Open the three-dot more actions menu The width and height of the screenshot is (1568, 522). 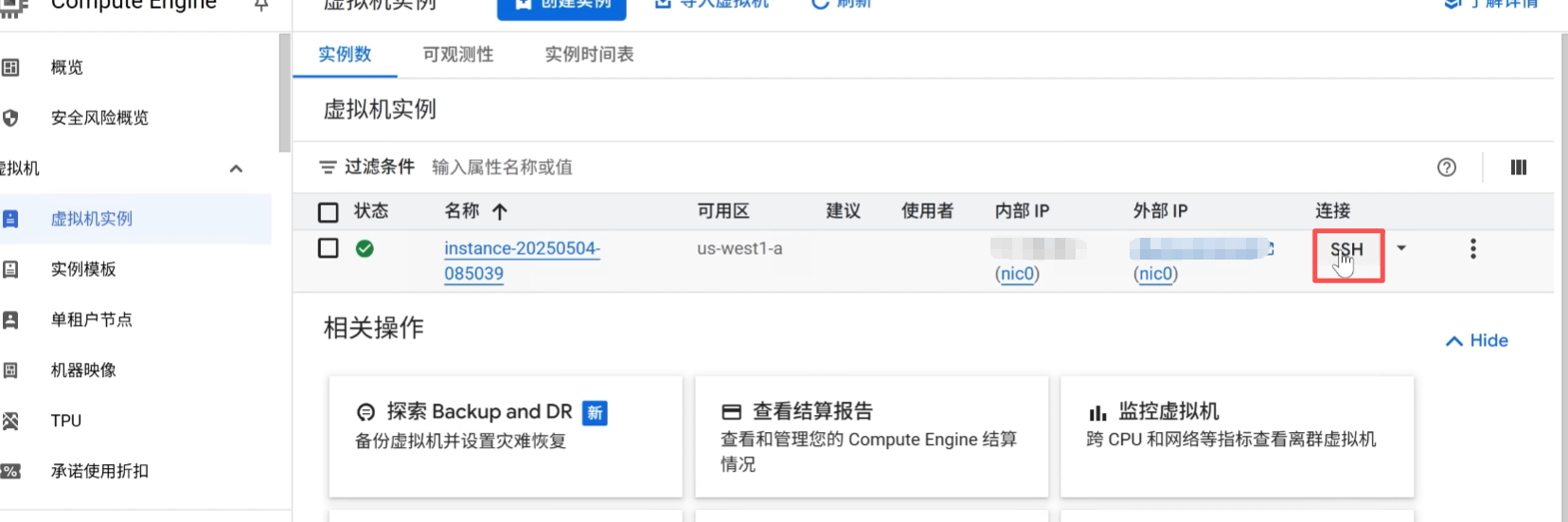1472,249
